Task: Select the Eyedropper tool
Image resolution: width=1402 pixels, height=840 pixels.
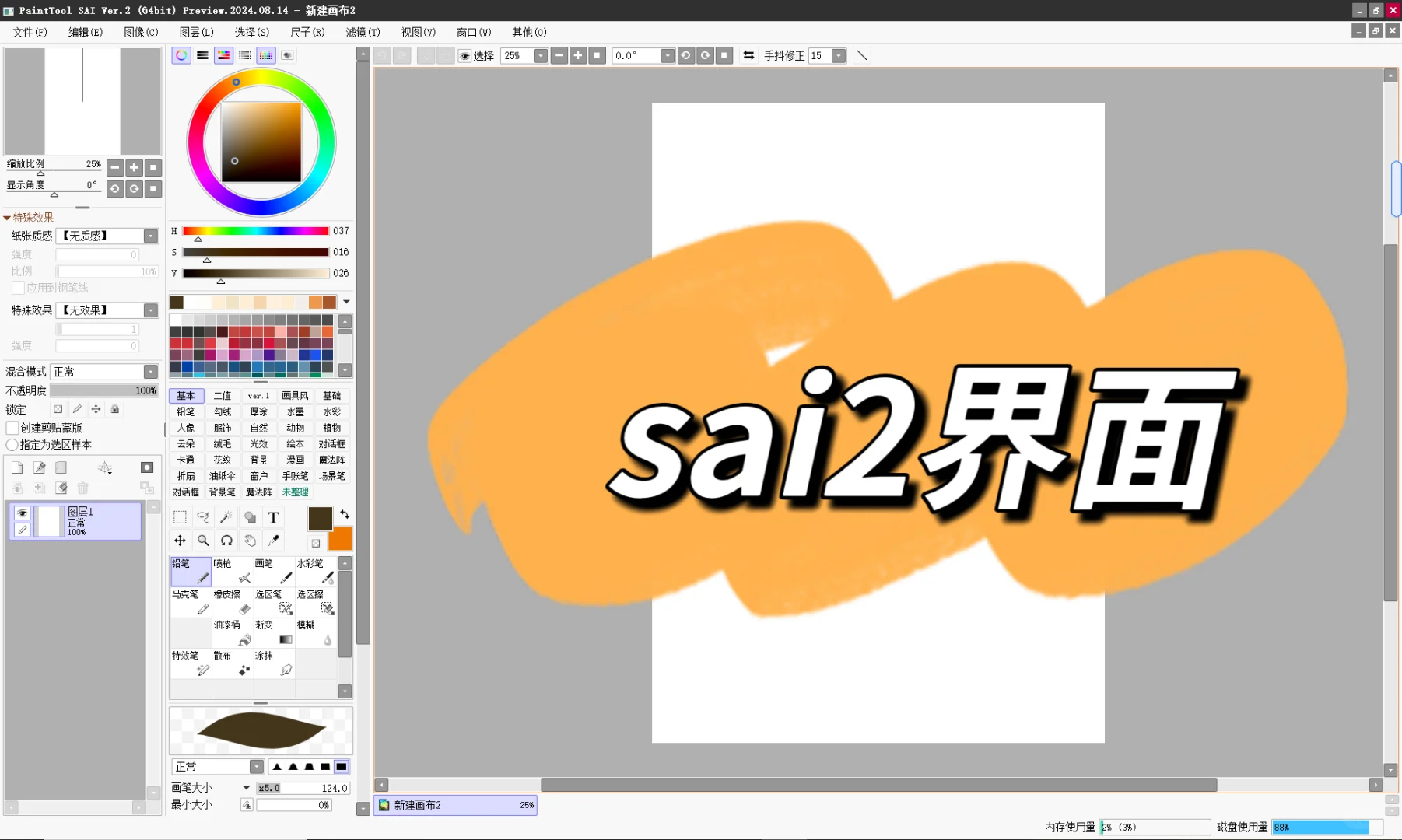Action: [x=274, y=541]
